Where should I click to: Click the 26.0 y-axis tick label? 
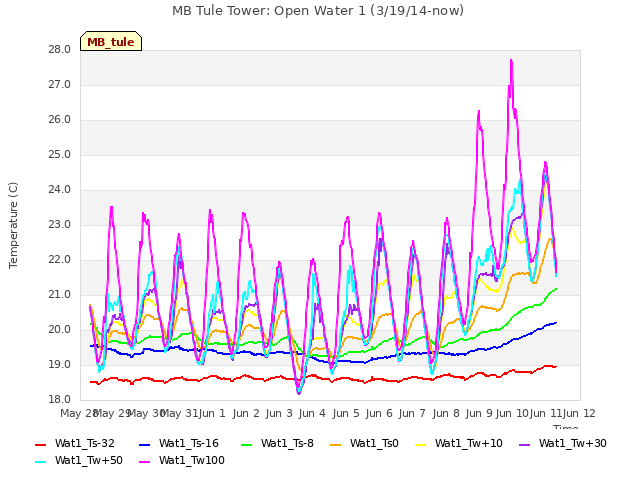[60, 120]
